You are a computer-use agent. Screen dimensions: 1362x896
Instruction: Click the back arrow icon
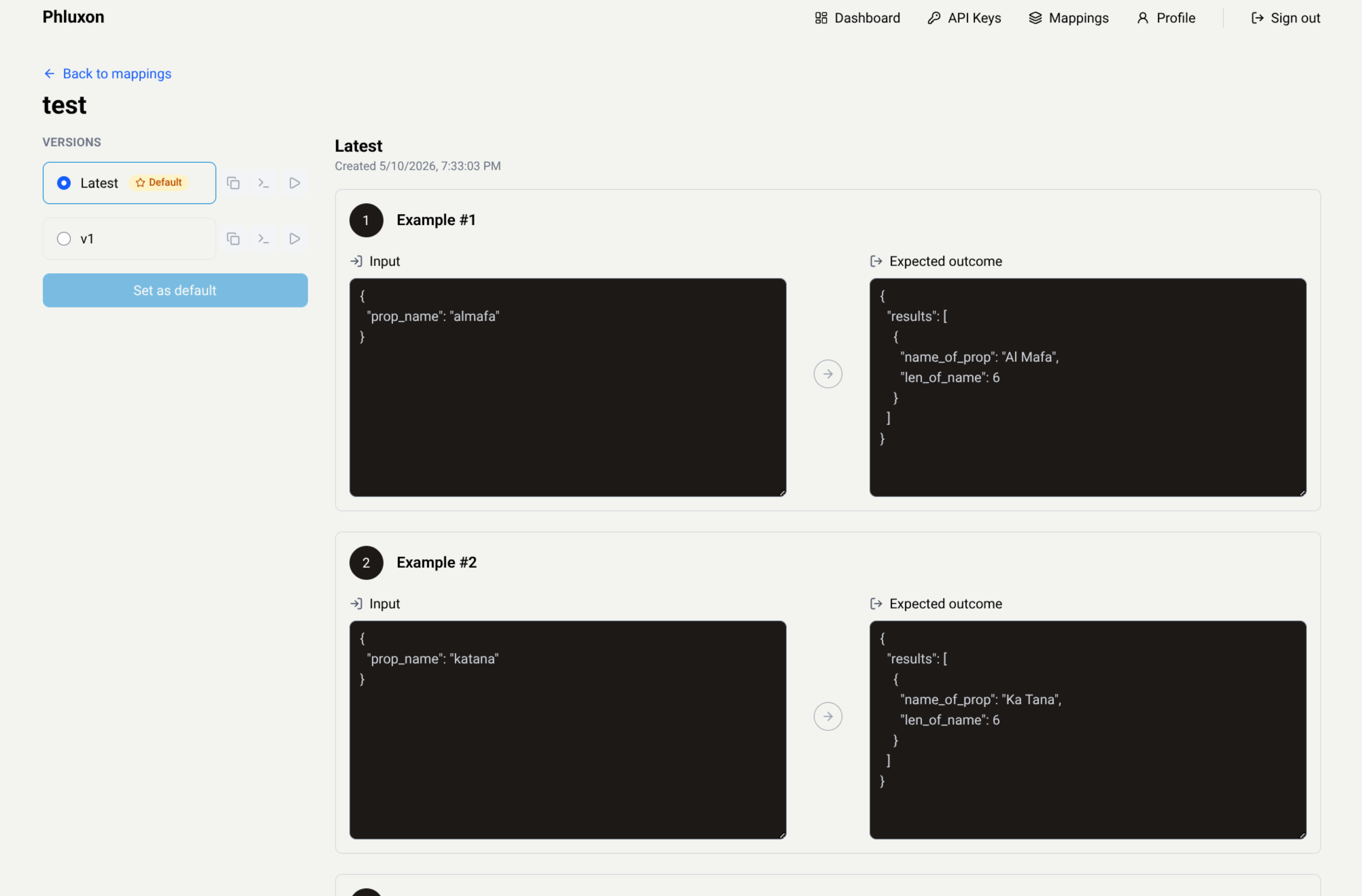tap(50, 74)
